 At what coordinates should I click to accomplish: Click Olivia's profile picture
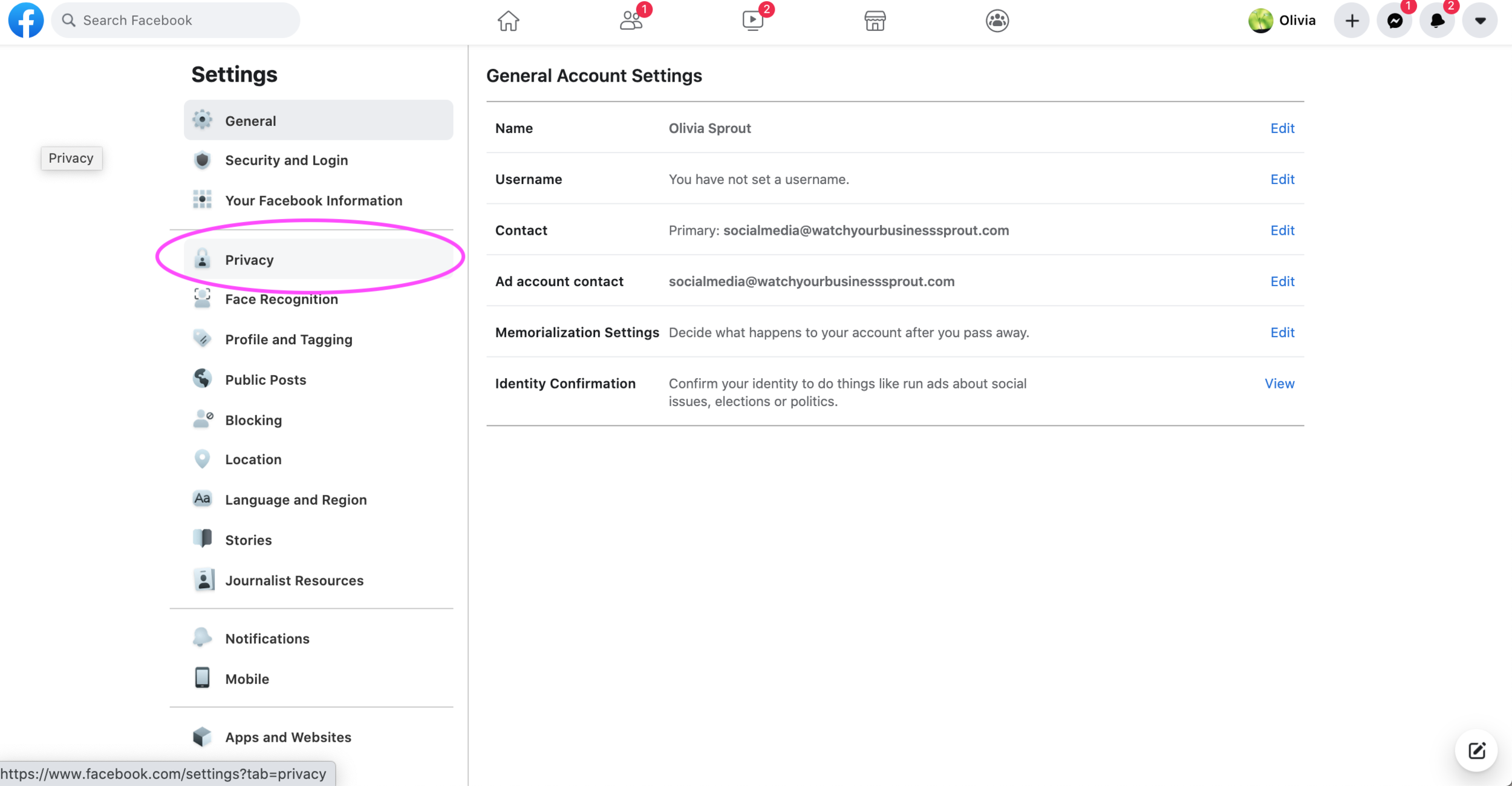(1262, 20)
